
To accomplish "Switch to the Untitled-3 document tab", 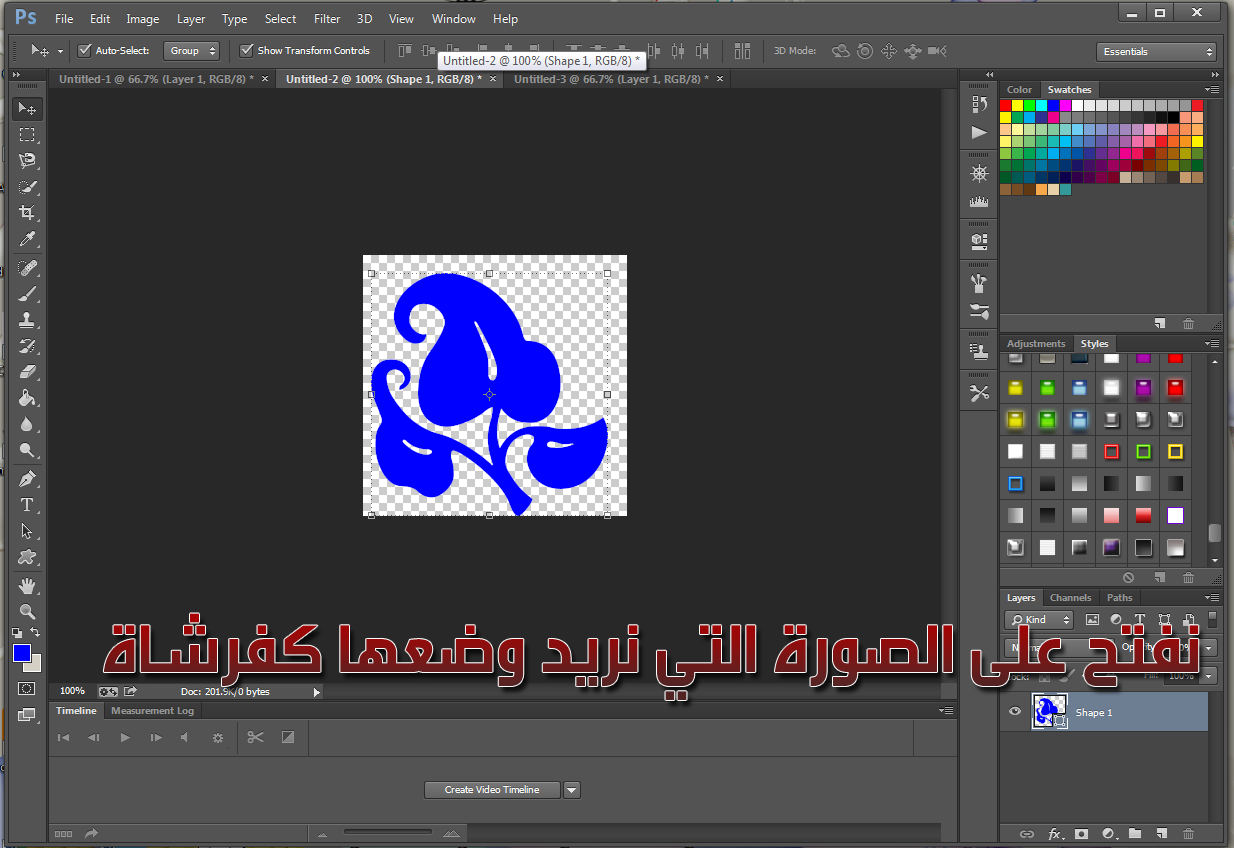I will pos(611,79).
